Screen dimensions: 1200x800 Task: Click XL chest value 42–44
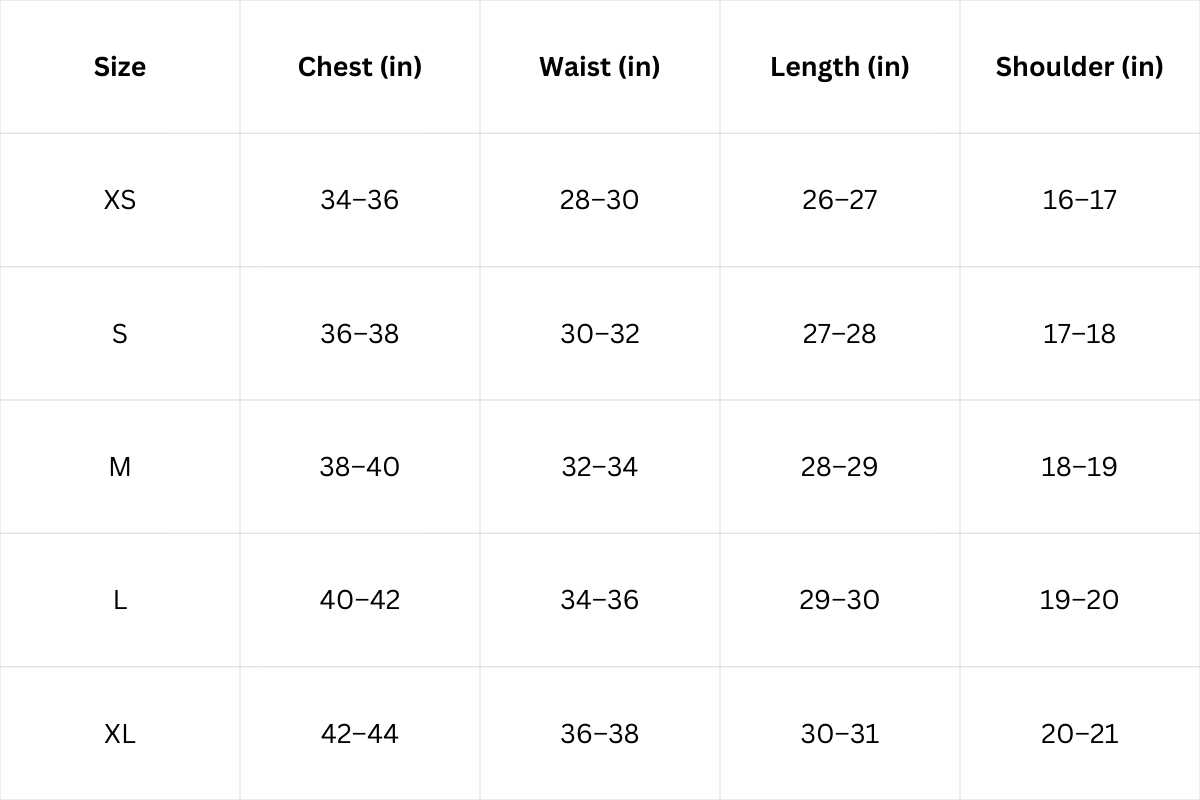click(x=360, y=734)
